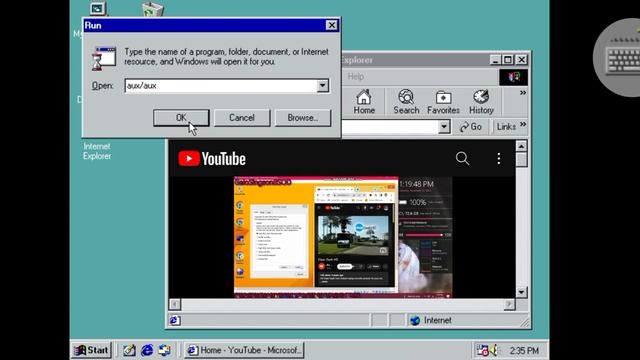The image size is (640, 360).
Task: Click the vertical scrollbar up arrow
Action: pos(522,146)
